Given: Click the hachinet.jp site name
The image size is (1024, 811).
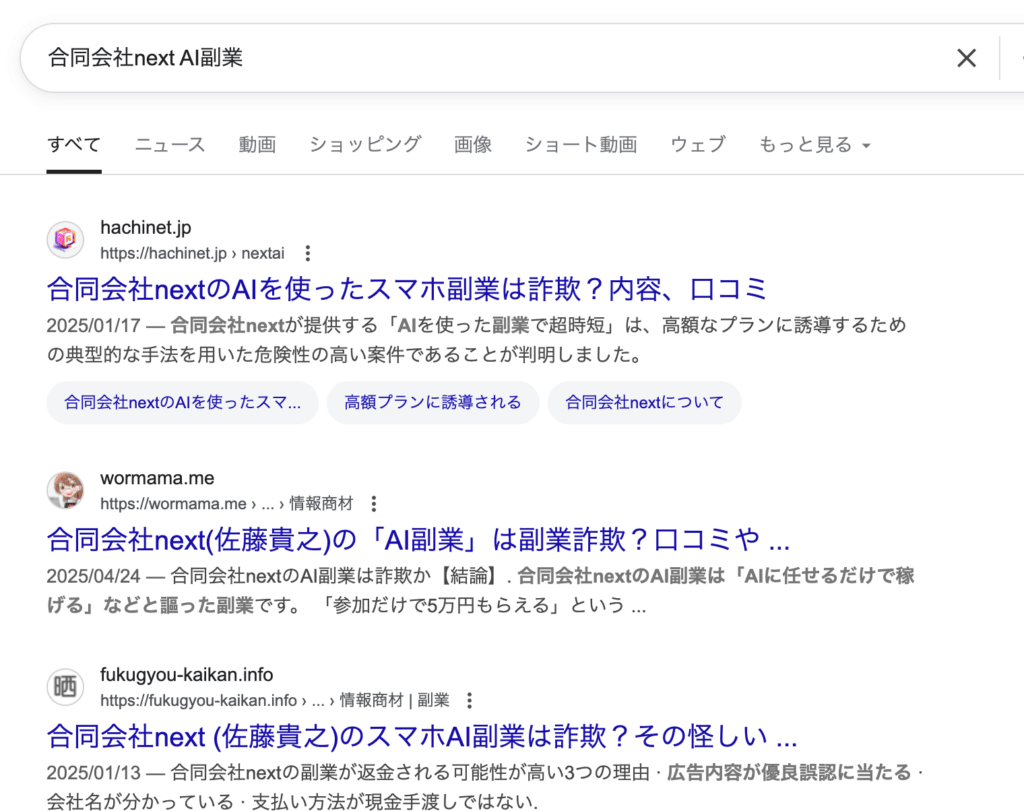Looking at the screenshot, I should click(146, 227).
